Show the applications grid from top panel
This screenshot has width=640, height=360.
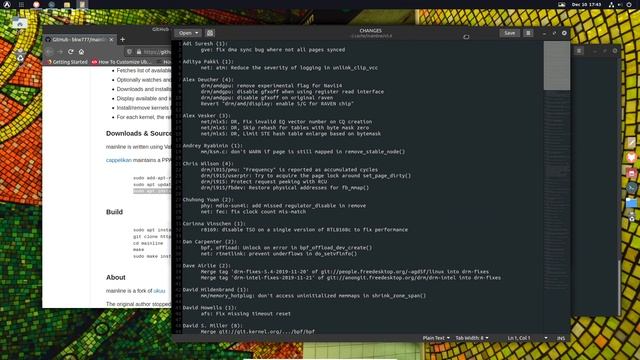pos(21,4)
